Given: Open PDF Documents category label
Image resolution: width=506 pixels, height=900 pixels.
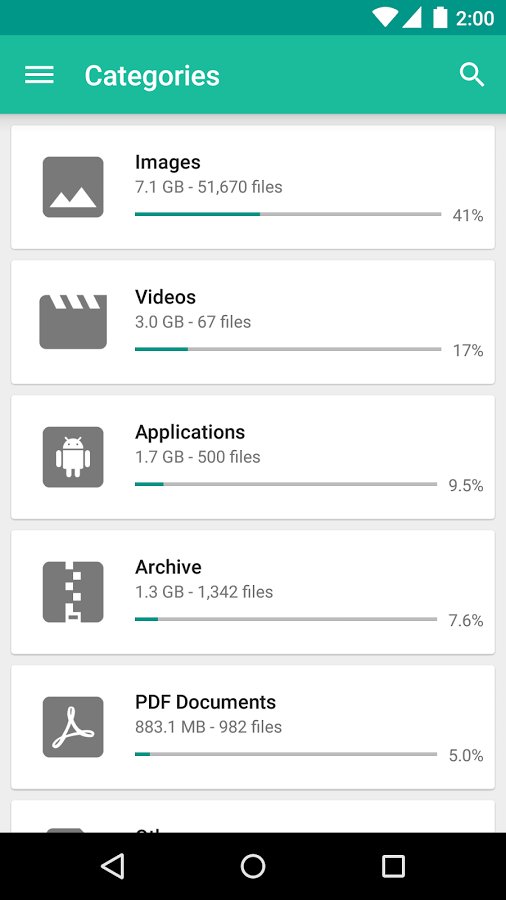Looking at the screenshot, I should (205, 702).
